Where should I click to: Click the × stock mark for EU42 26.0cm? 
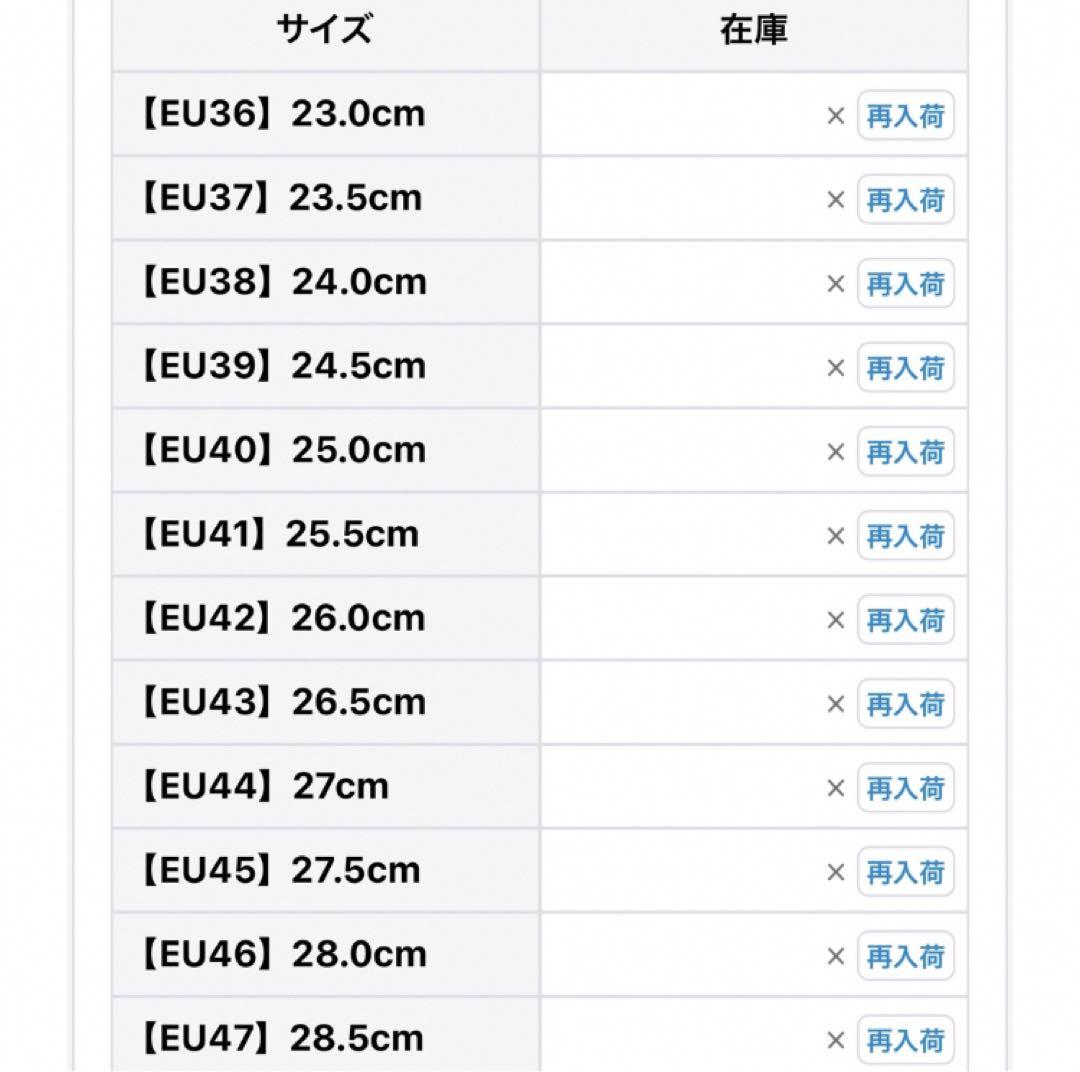click(x=835, y=620)
